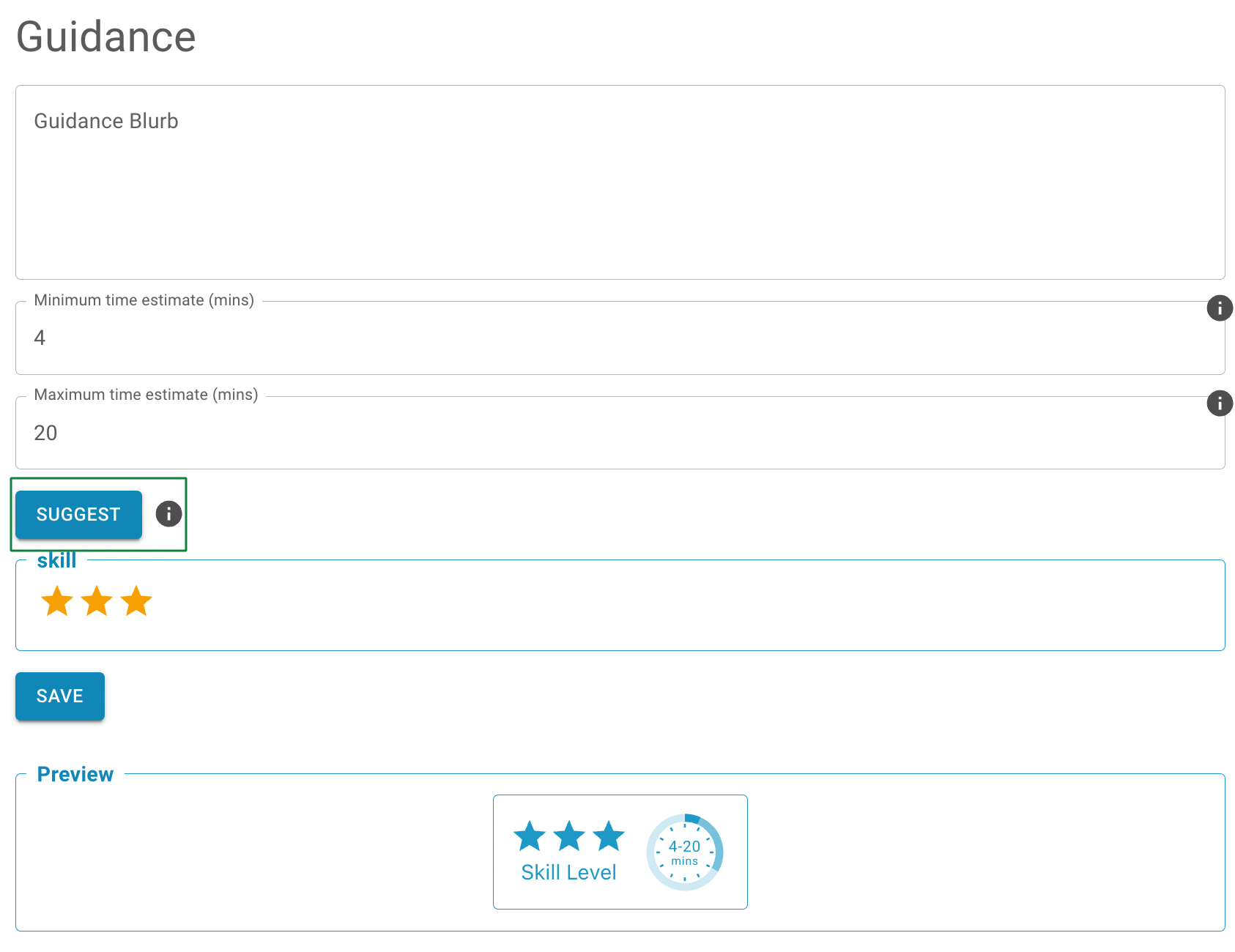The height and width of the screenshot is (952, 1235).
Task: Expand the Preview panel
Action: point(75,774)
